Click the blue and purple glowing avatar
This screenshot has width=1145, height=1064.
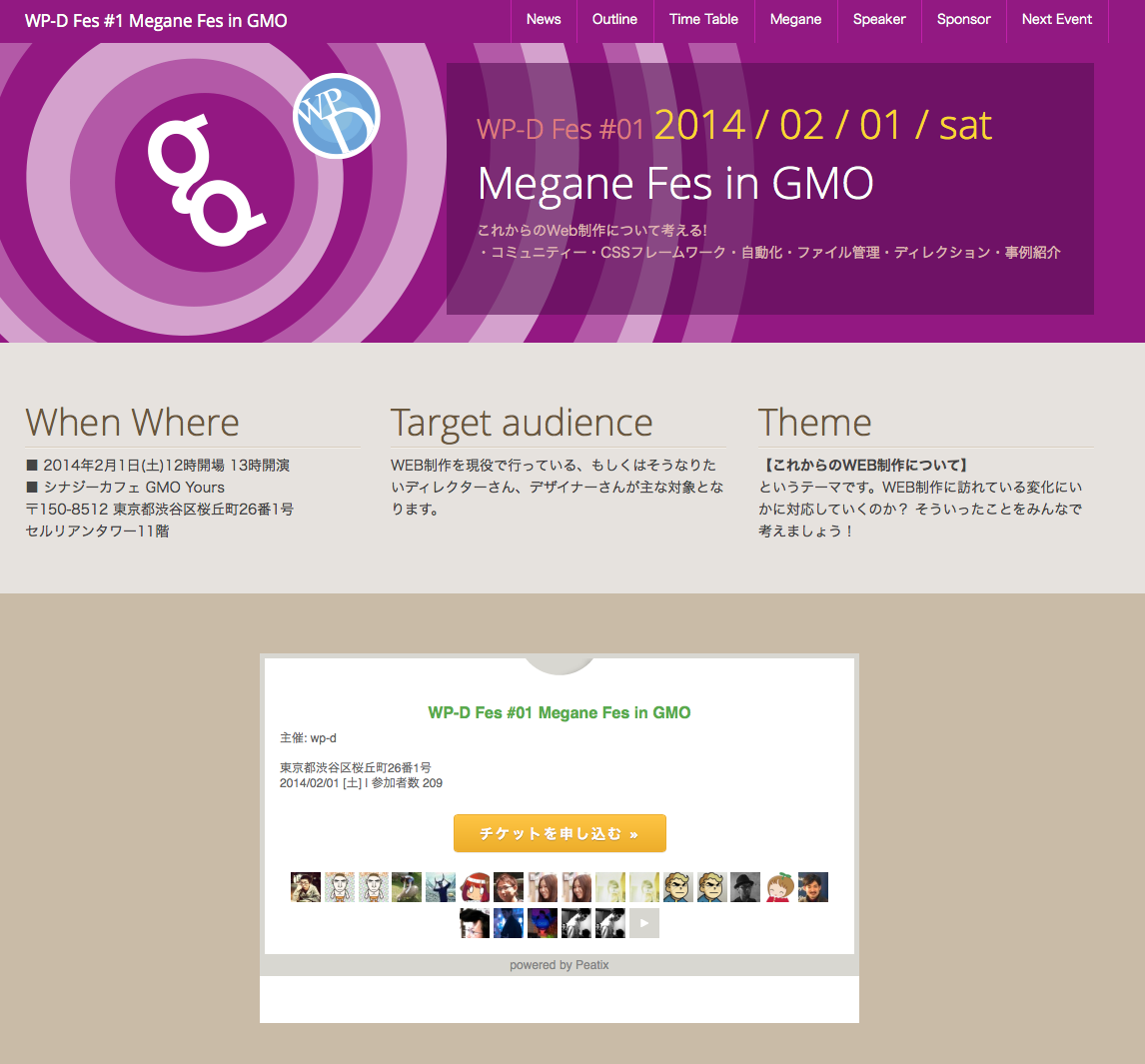543,923
